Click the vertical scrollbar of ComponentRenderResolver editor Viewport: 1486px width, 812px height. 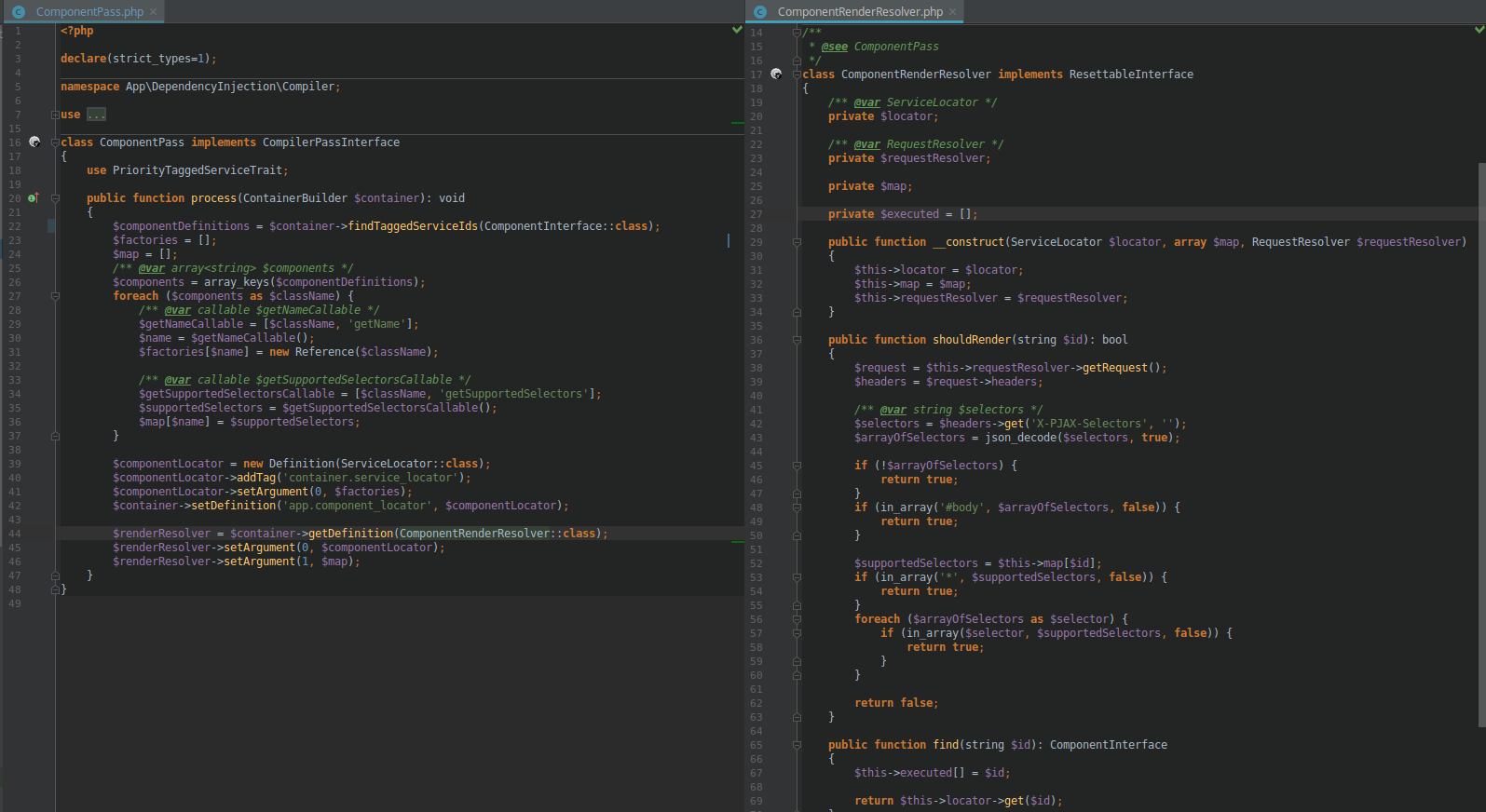coord(1481,445)
